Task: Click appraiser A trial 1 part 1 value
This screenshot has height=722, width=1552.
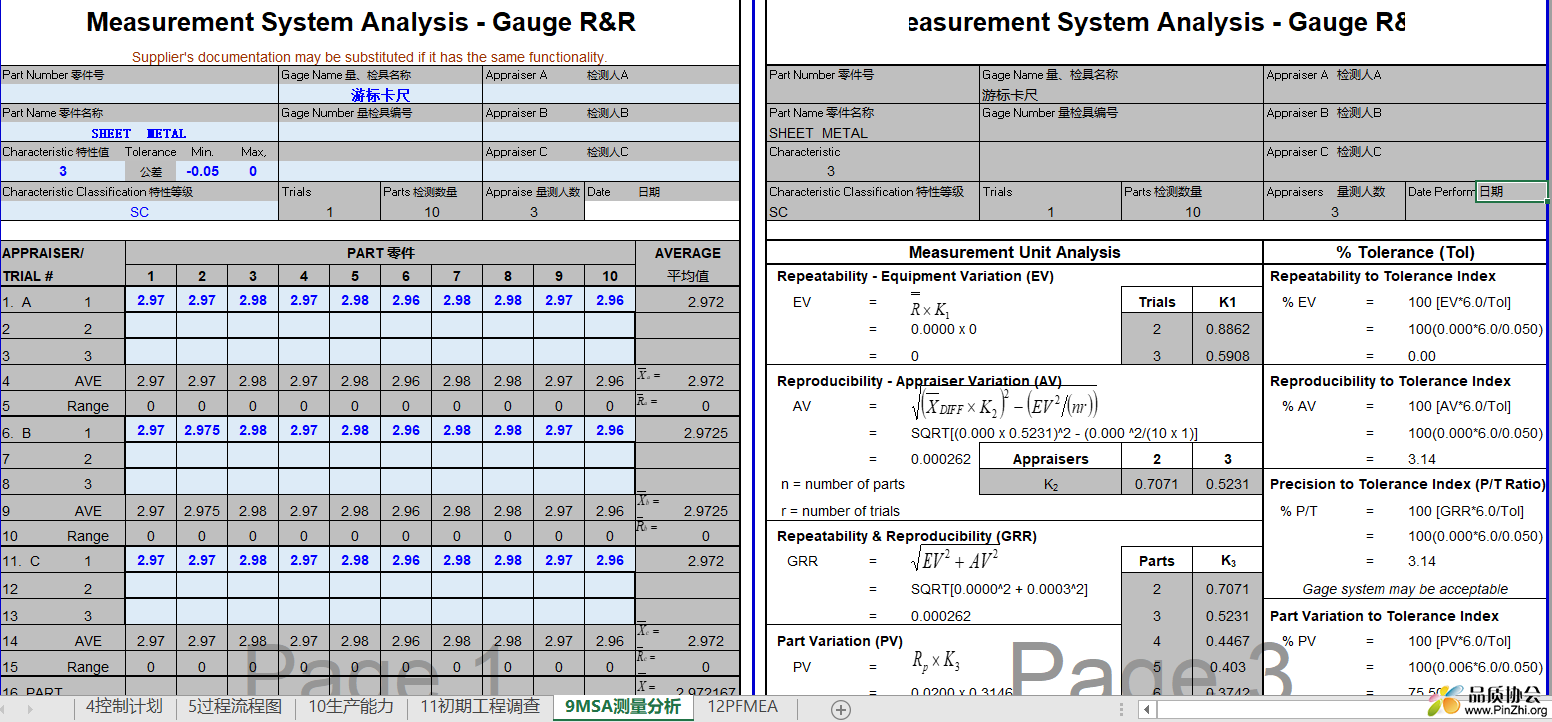Action: [151, 300]
